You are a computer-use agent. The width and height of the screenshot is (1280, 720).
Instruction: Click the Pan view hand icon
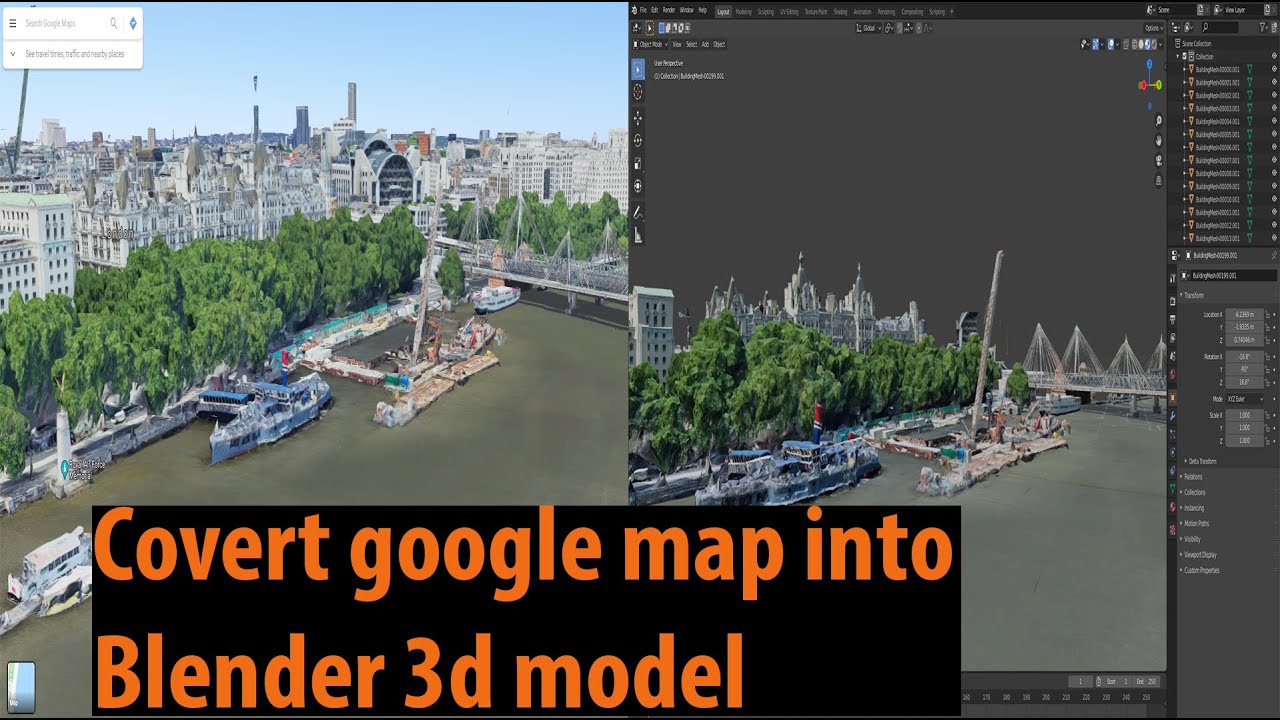tap(1159, 141)
